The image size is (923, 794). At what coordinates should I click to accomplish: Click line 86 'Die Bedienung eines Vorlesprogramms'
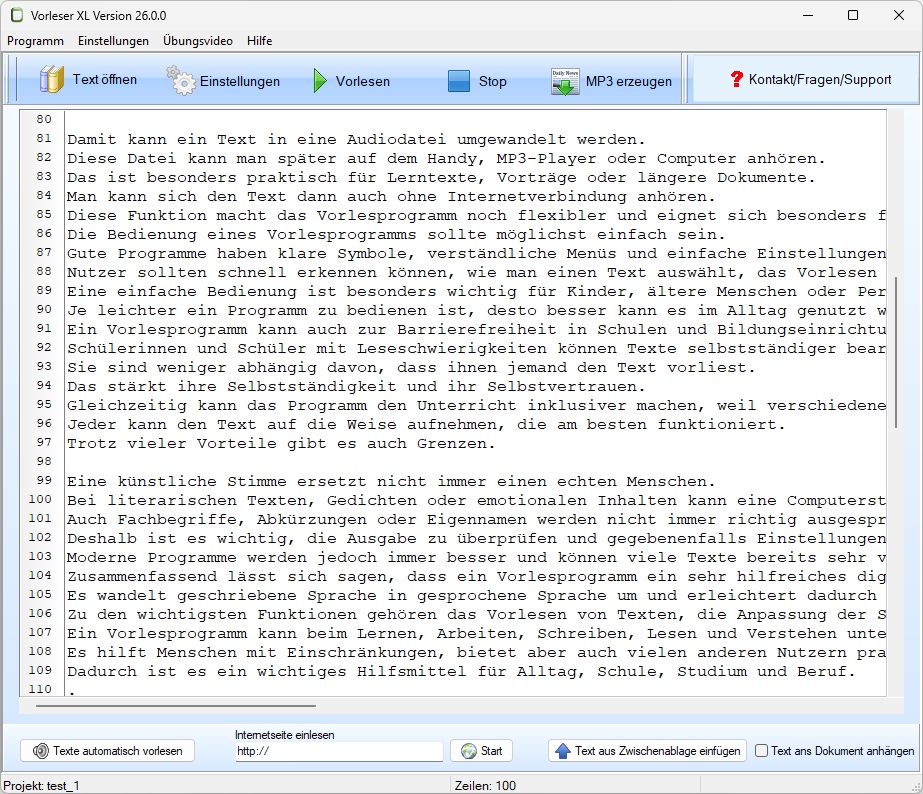pyautogui.click(x=396, y=235)
